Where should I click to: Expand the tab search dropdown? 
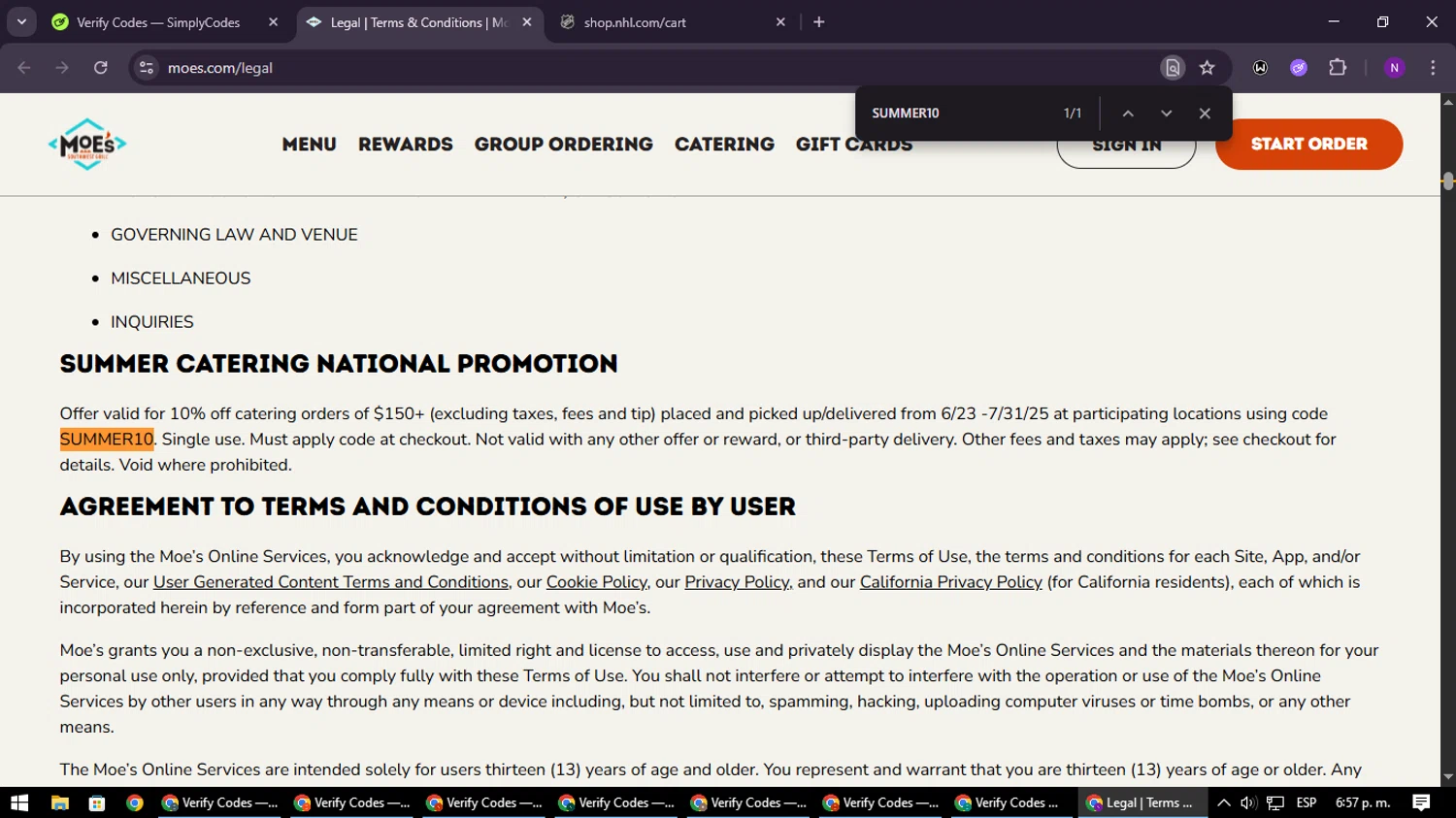[21, 22]
